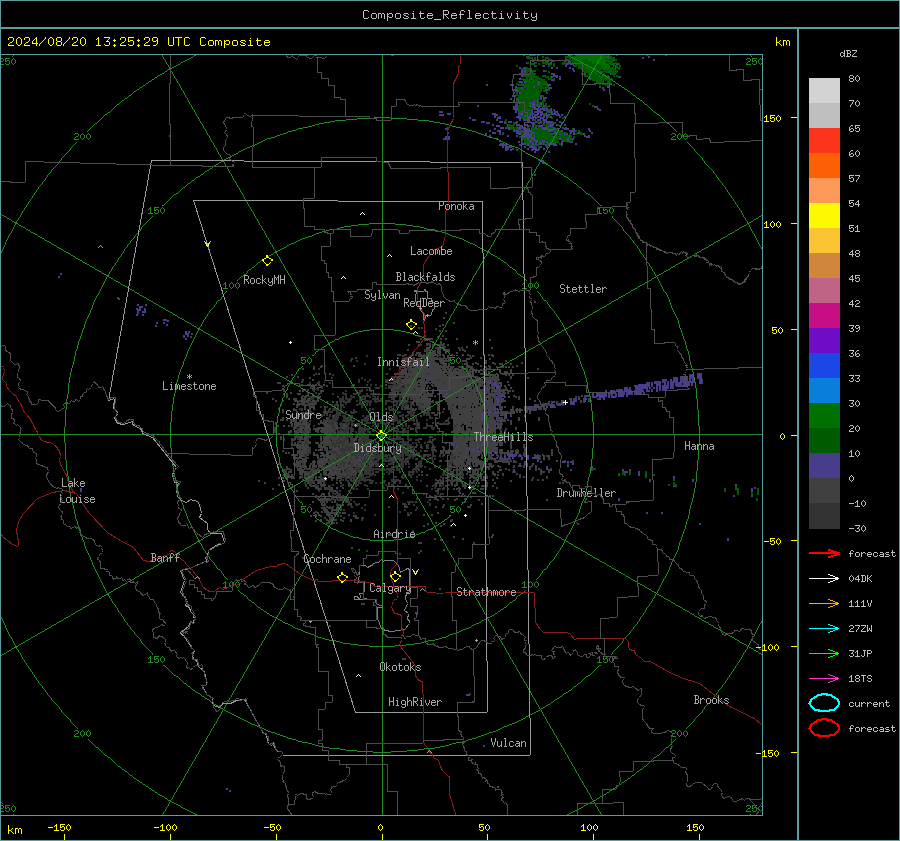Click the white 04DK arrow legend icon
This screenshot has width=900, height=841.
(824, 578)
